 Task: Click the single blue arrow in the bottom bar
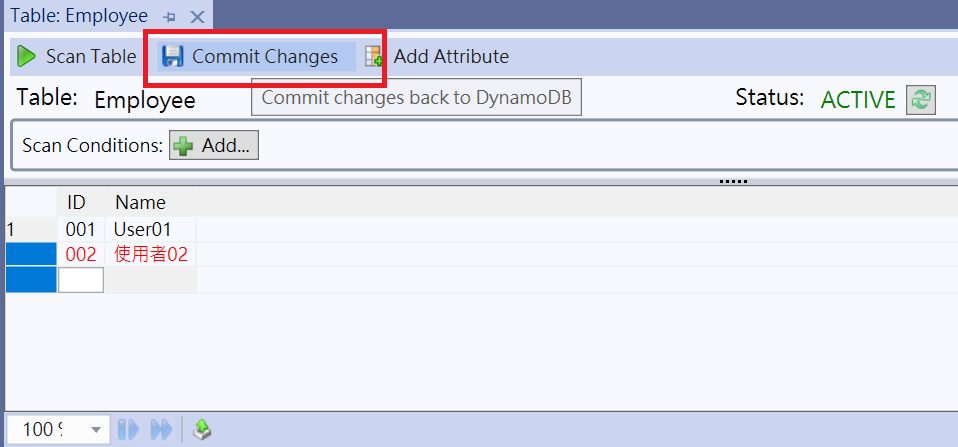coord(129,430)
